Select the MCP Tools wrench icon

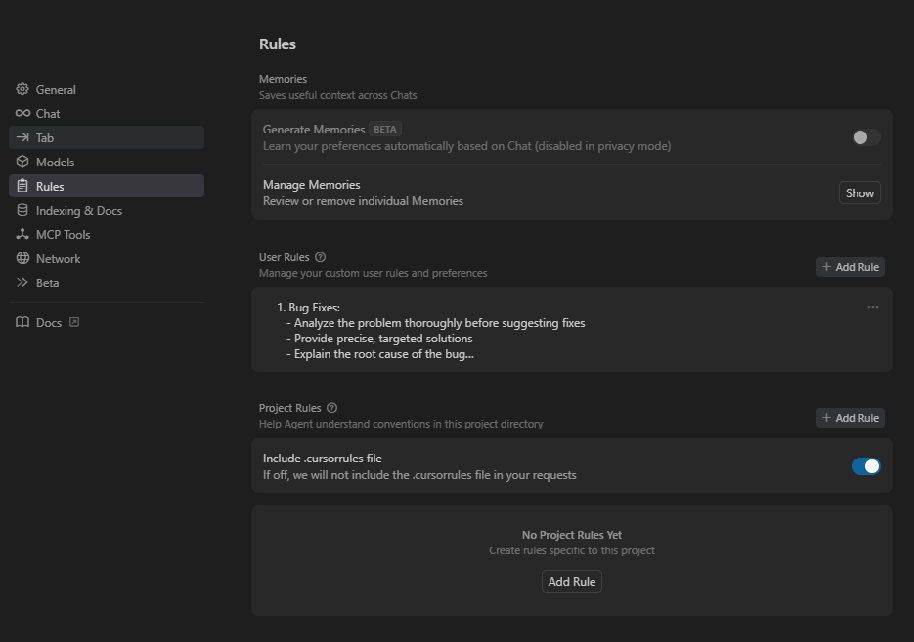point(21,234)
